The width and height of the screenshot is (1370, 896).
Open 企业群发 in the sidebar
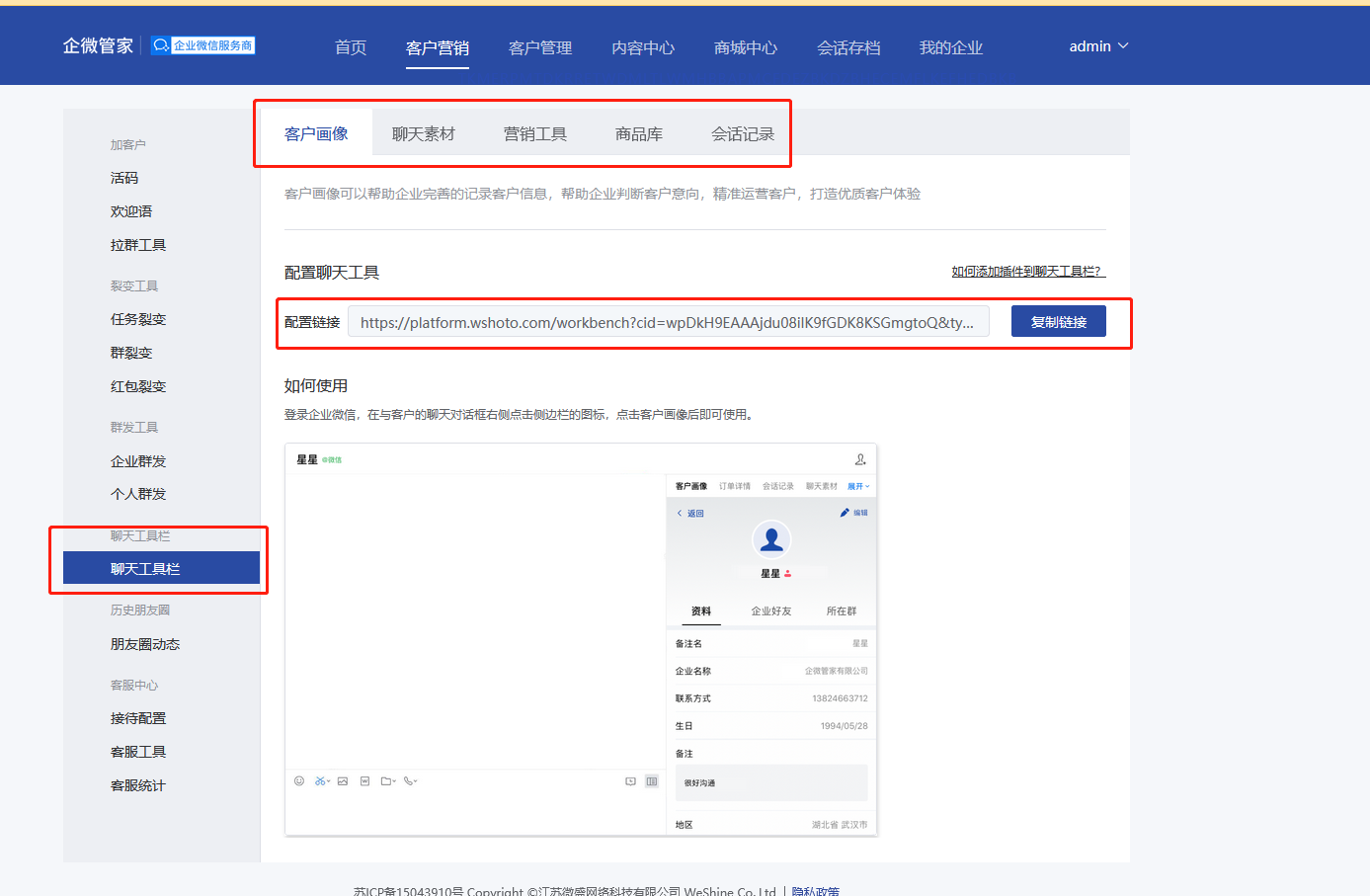pos(138,461)
